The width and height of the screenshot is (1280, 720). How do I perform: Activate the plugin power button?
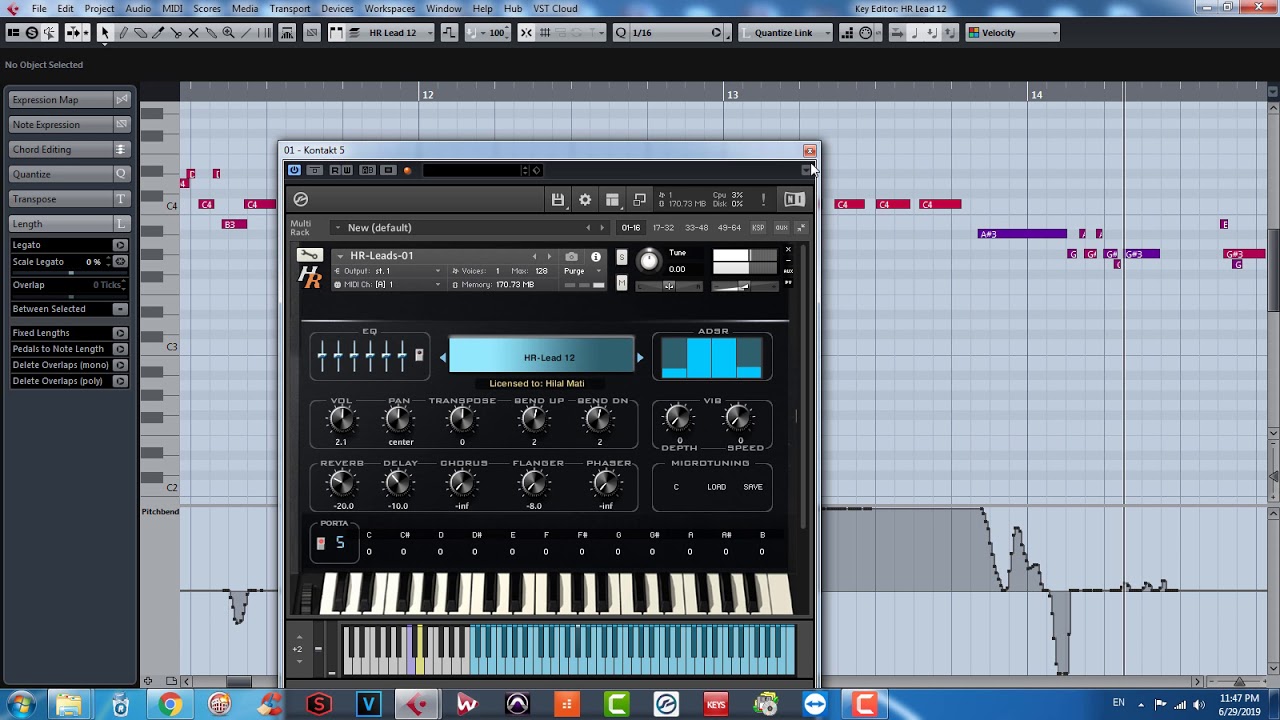294,170
